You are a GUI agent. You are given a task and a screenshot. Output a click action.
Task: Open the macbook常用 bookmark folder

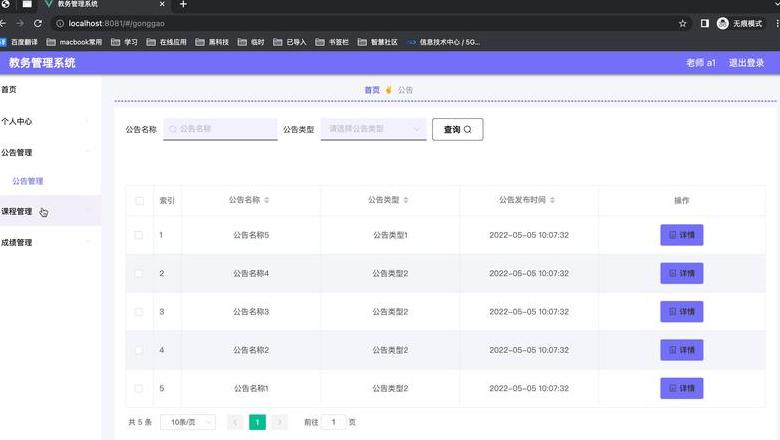(74, 42)
